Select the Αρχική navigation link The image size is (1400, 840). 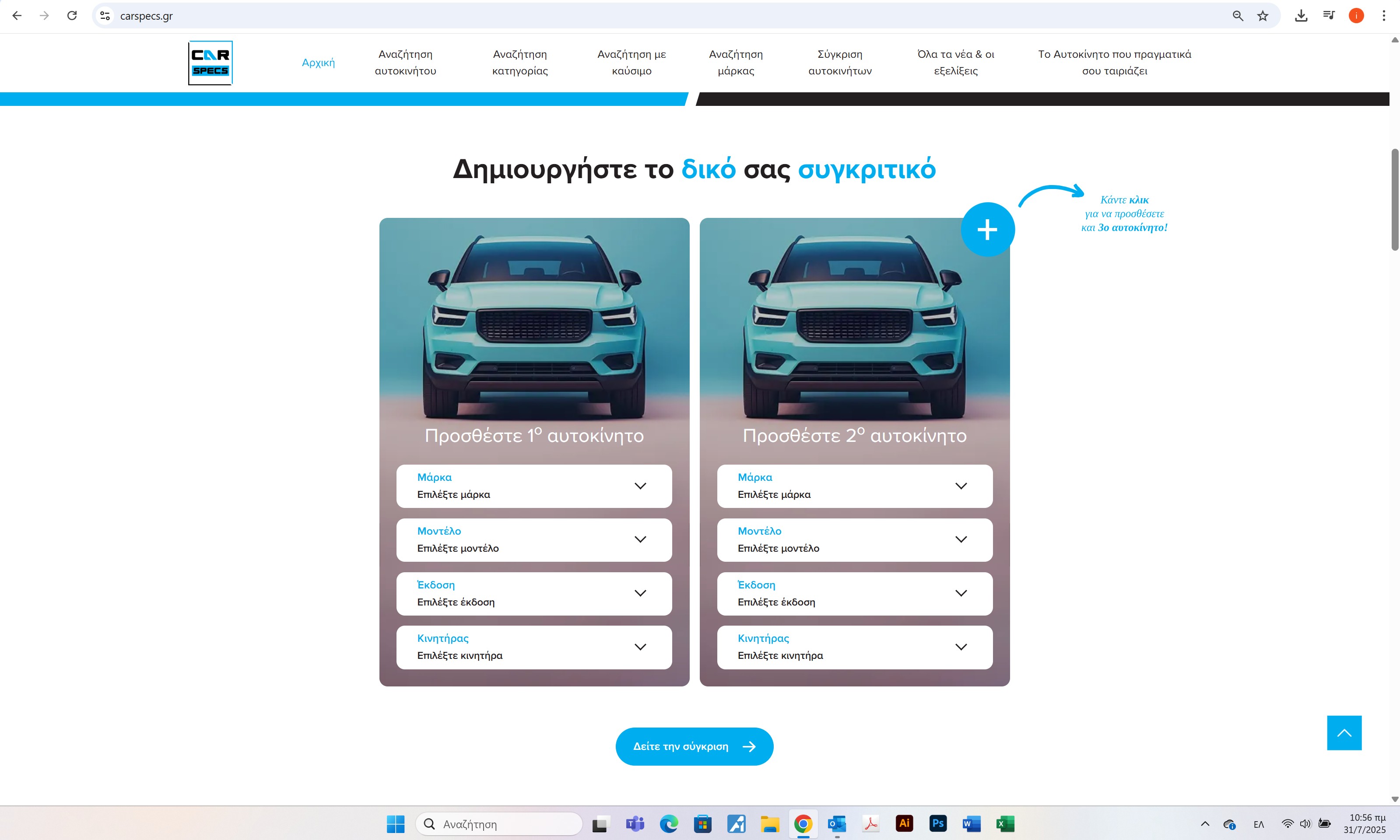click(x=318, y=63)
